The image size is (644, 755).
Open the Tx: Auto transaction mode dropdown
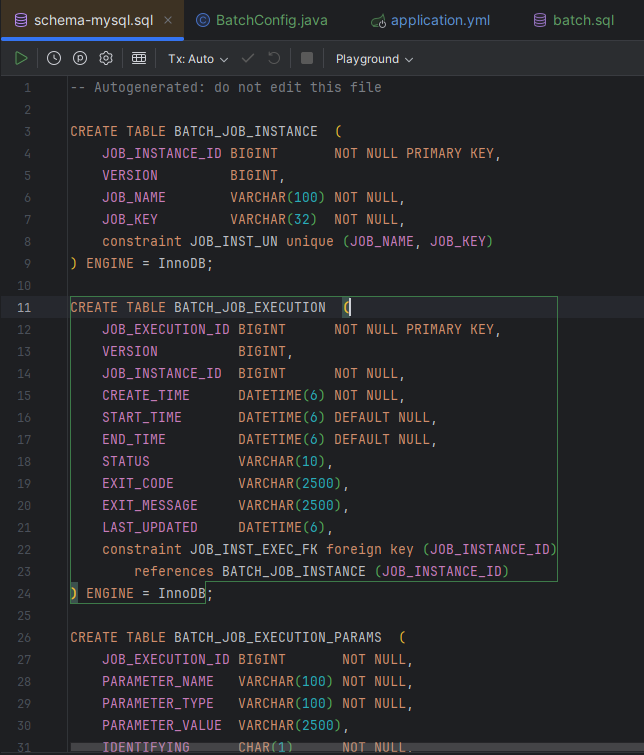(197, 59)
